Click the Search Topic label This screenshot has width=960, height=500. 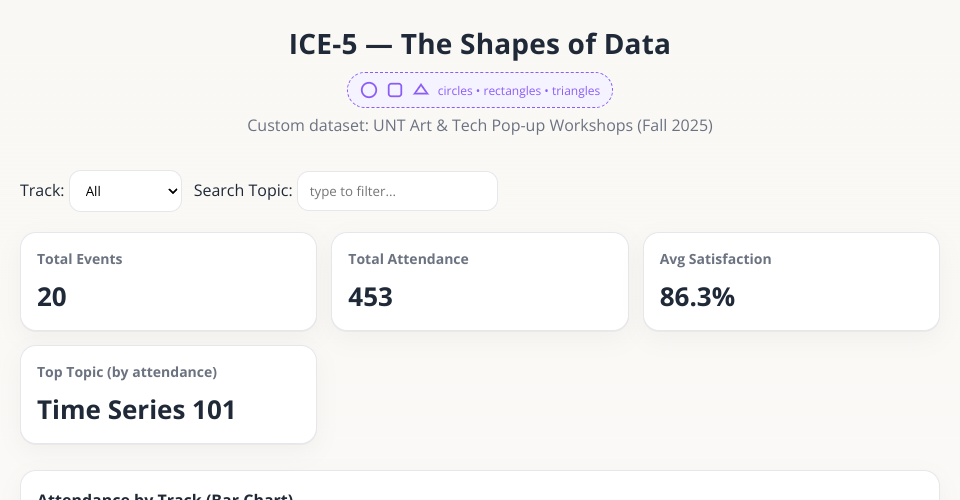tap(242, 190)
